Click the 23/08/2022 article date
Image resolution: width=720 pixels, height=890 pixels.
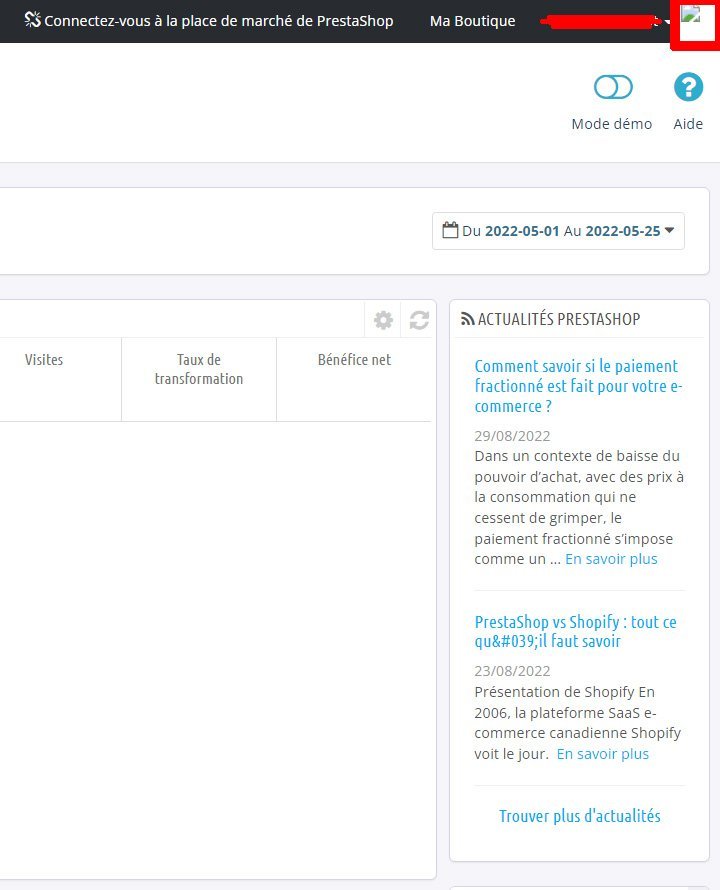click(x=512, y=671)
